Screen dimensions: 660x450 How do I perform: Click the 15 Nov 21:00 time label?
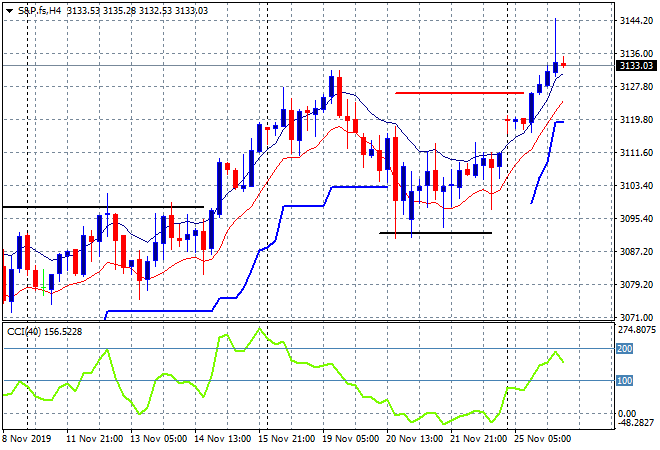tap(287, 439)
